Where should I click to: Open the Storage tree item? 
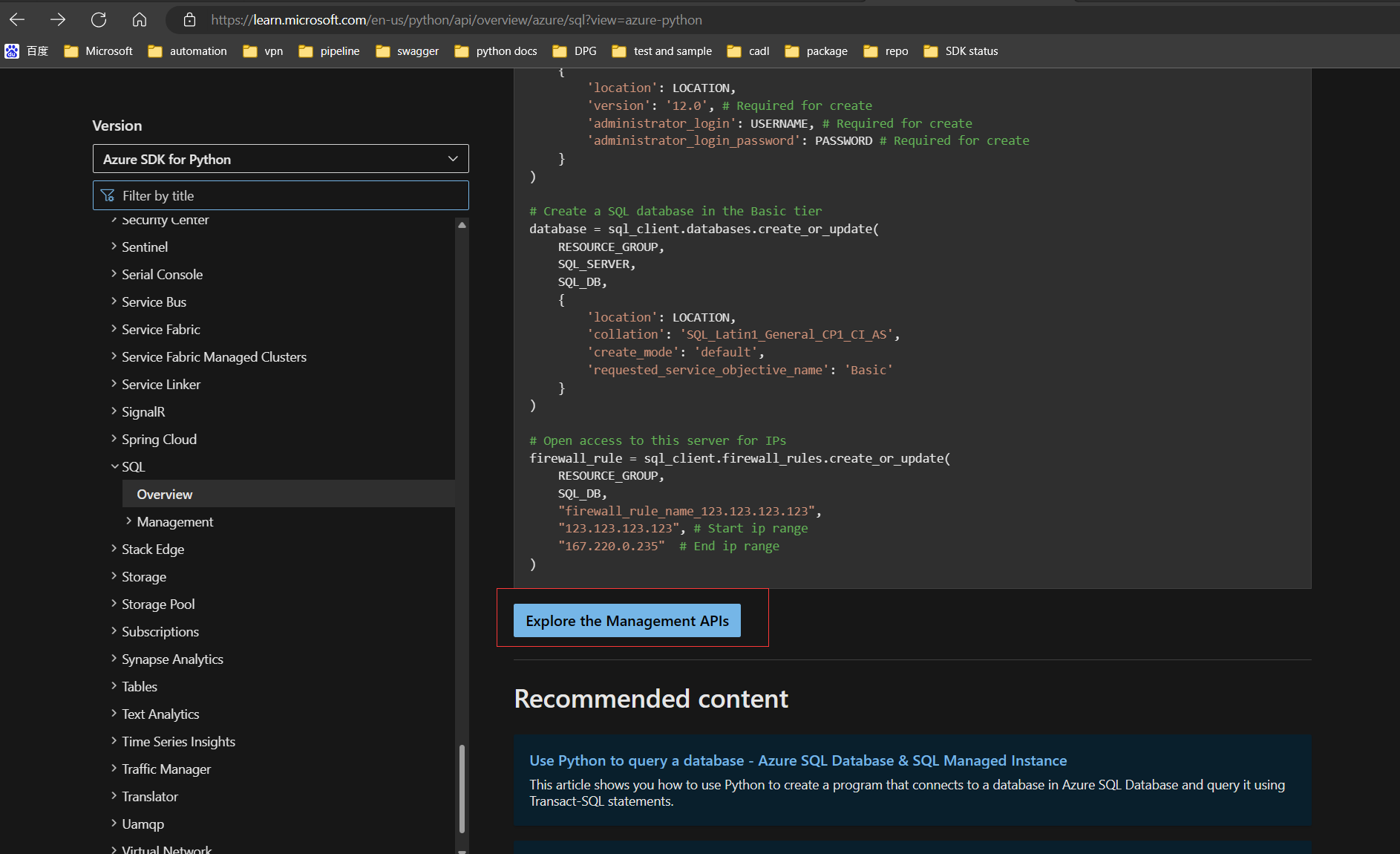pyautogui.click(x=144, y=577)
